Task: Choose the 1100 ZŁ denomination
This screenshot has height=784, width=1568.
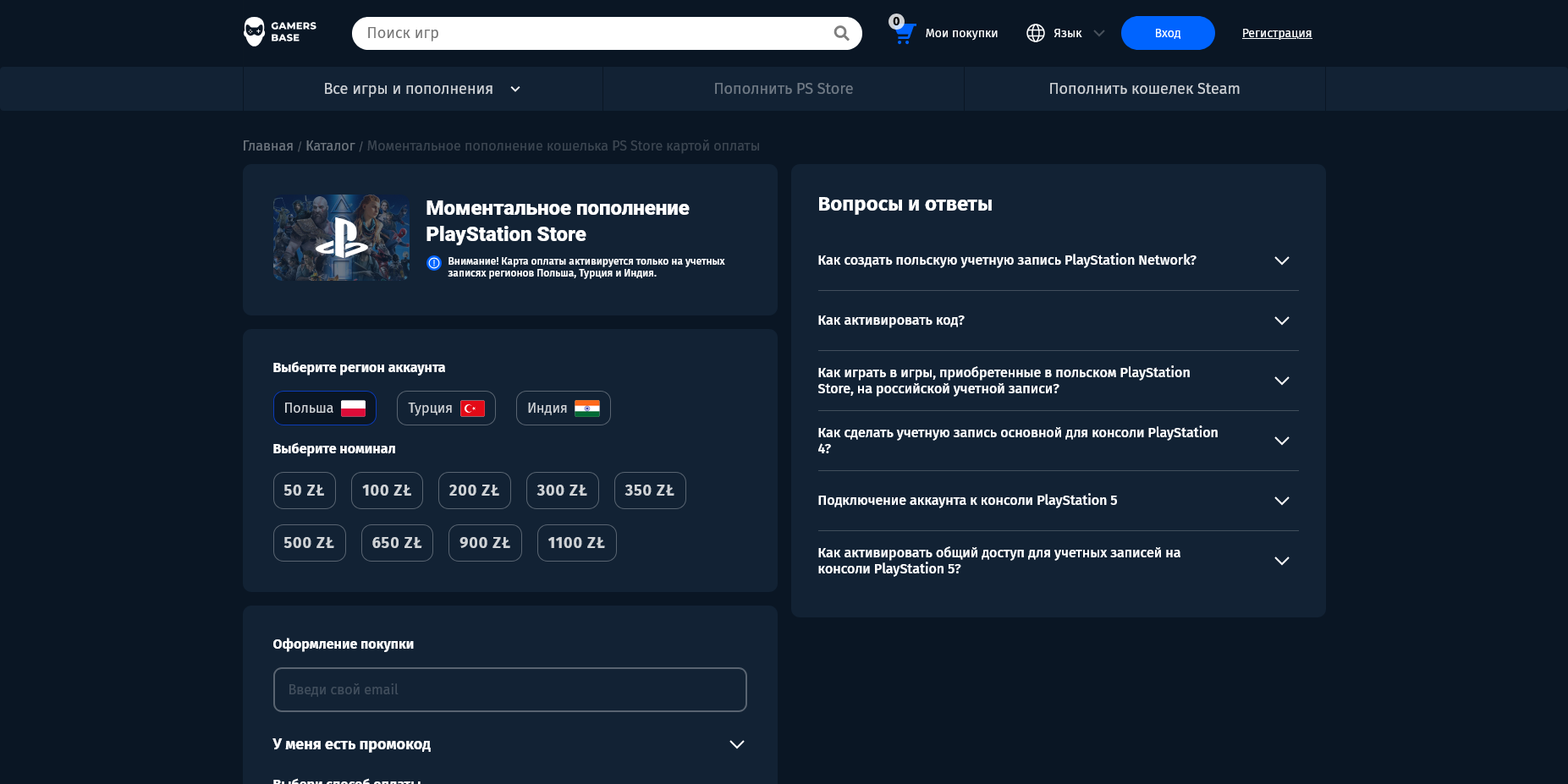Action: tap(577, 543)
